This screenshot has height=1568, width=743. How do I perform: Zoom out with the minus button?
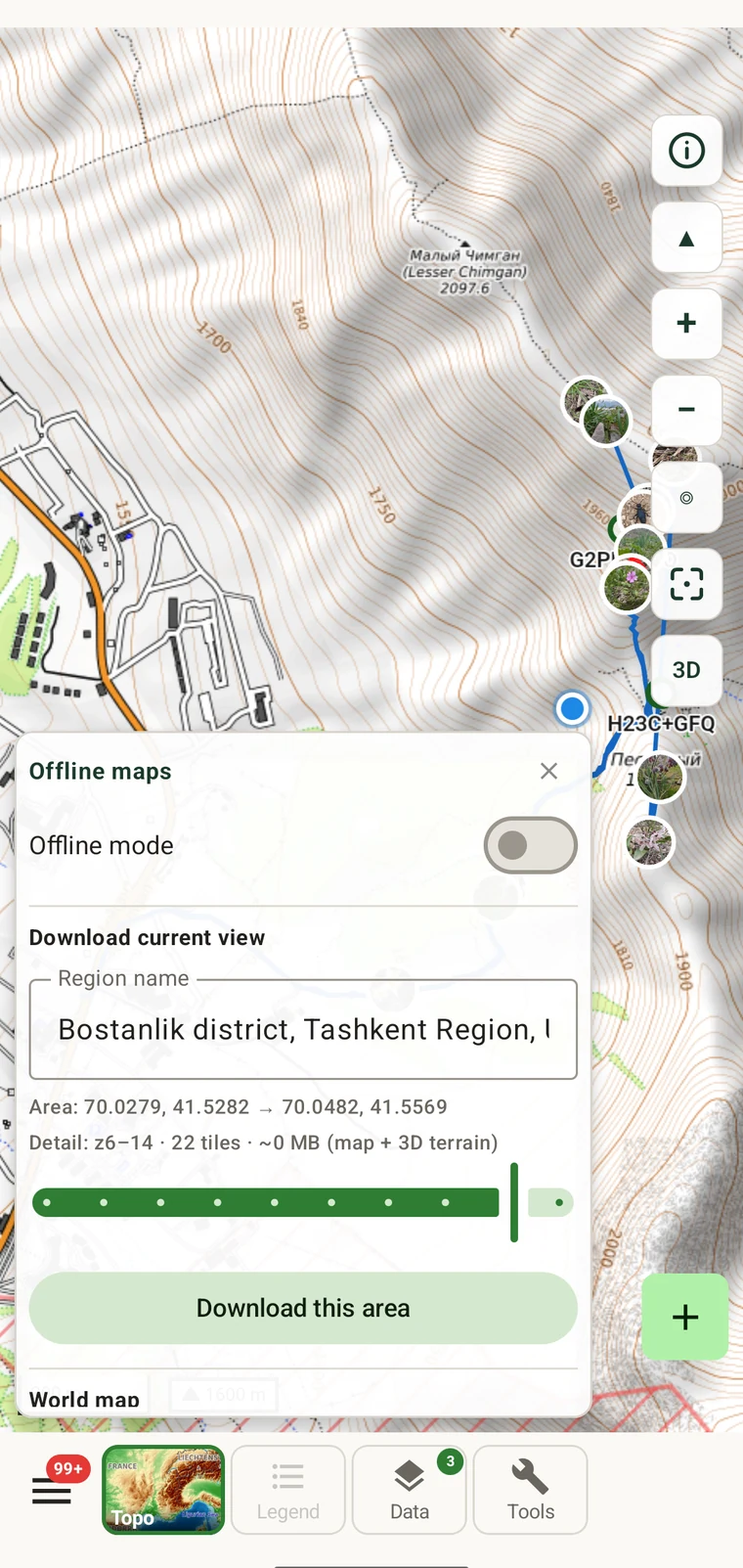[686, 410]
